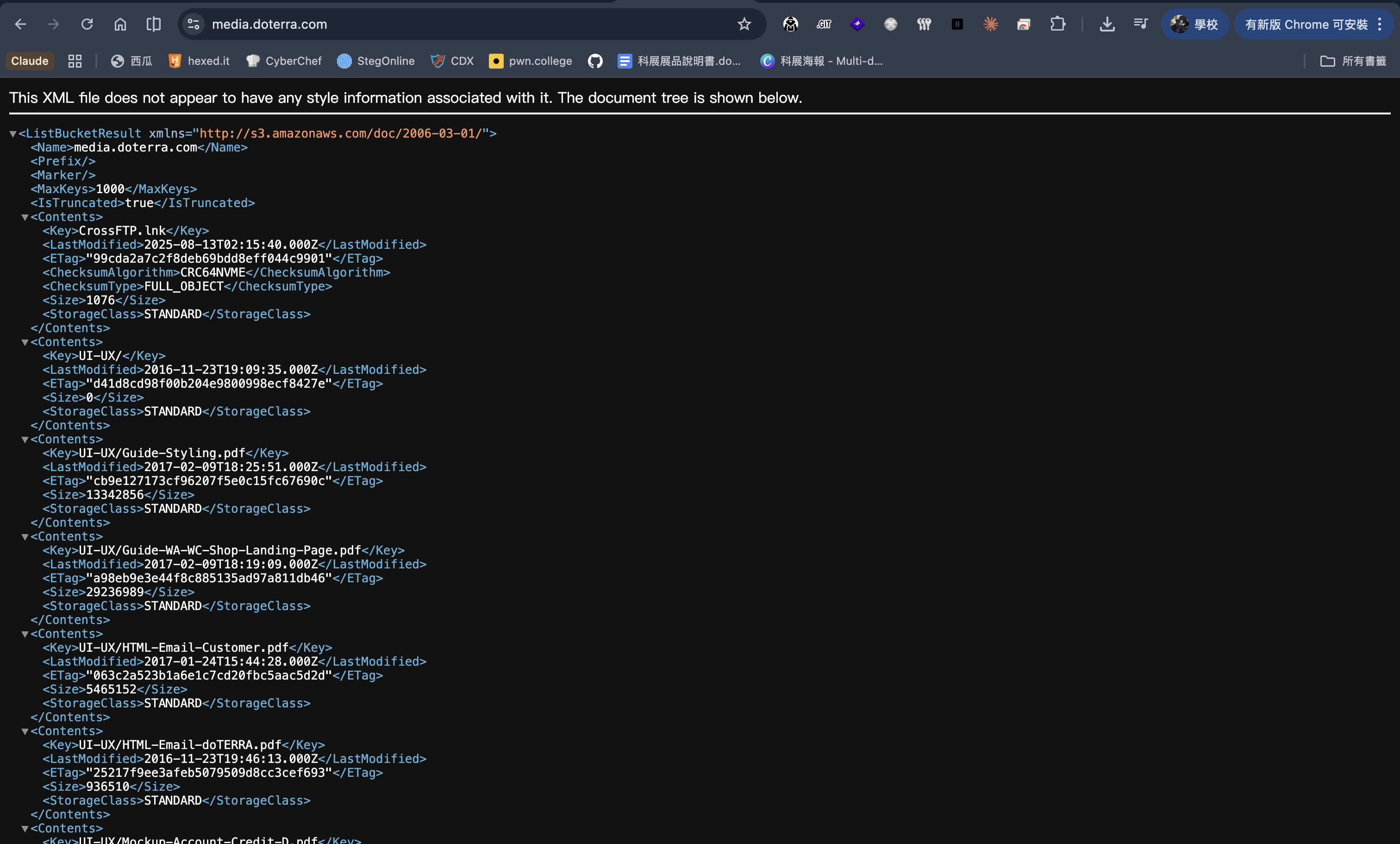
Task: Open the CDX bookmark
Action: [x=452, y=61]
